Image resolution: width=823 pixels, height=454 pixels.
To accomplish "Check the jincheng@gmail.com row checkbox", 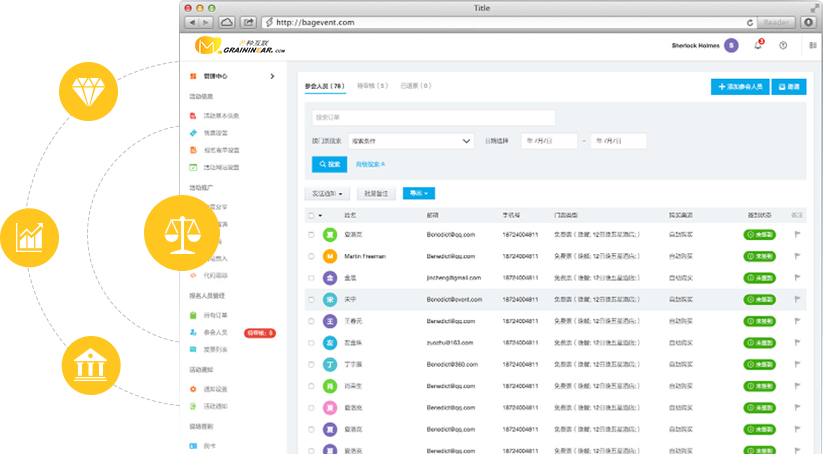I will pyautogui.click(x=311, y=278).
